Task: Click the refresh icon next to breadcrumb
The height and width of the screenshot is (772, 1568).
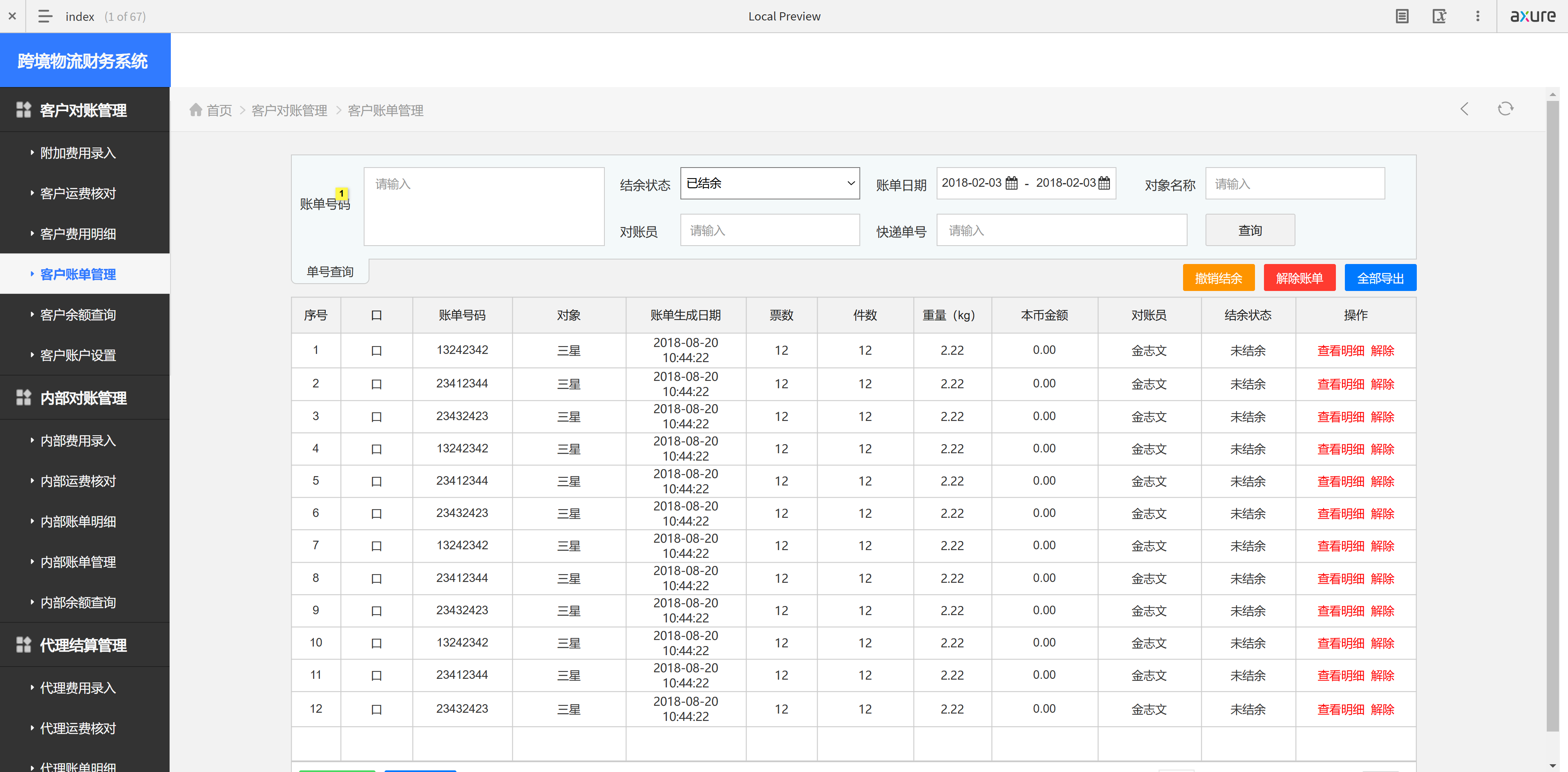Action: coord(1505,109)
